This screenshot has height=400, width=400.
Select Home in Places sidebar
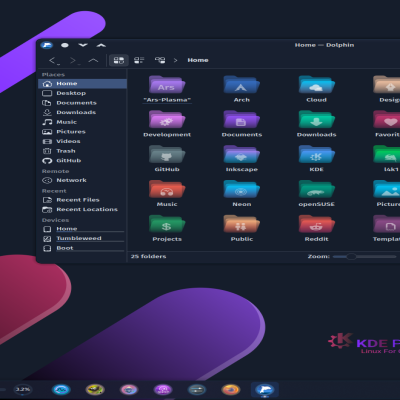(x=82, y=84)
